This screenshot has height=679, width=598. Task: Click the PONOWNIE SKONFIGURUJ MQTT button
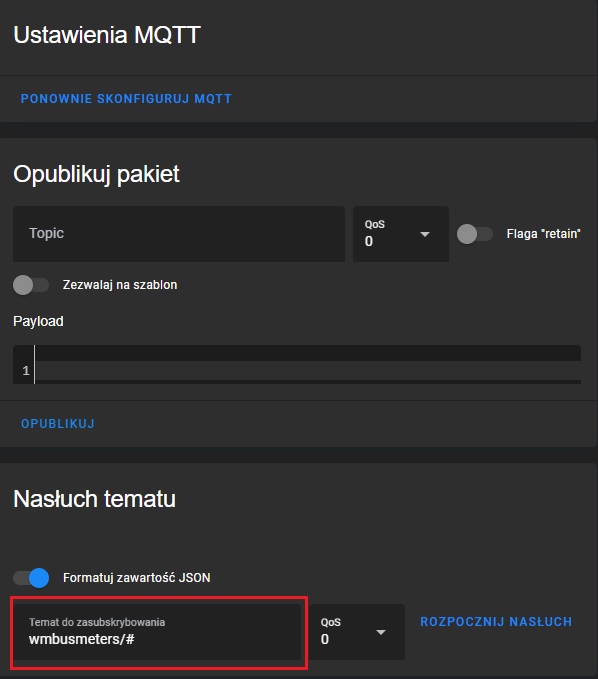coord(126,99)
